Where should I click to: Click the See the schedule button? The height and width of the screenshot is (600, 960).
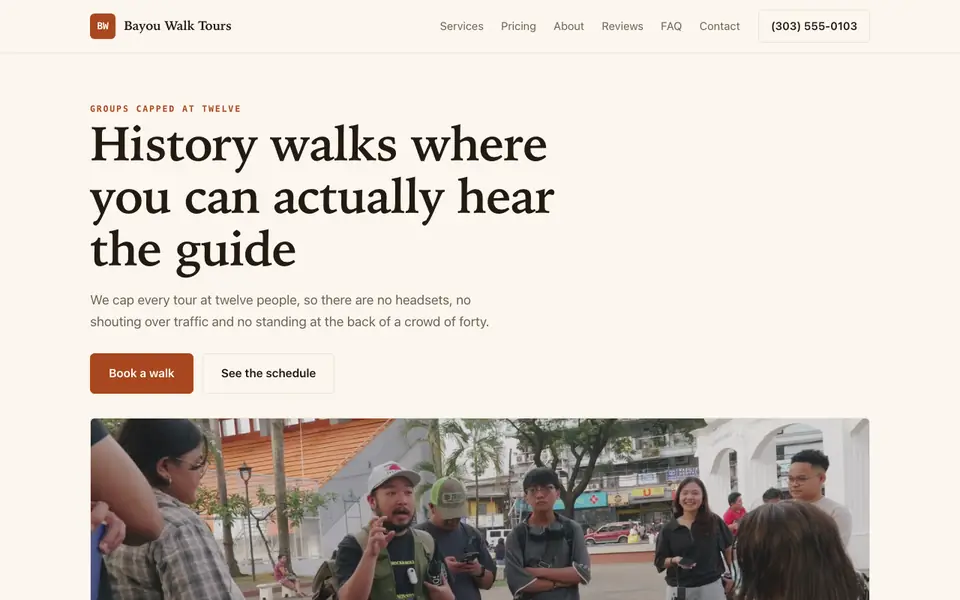(268, 373)
